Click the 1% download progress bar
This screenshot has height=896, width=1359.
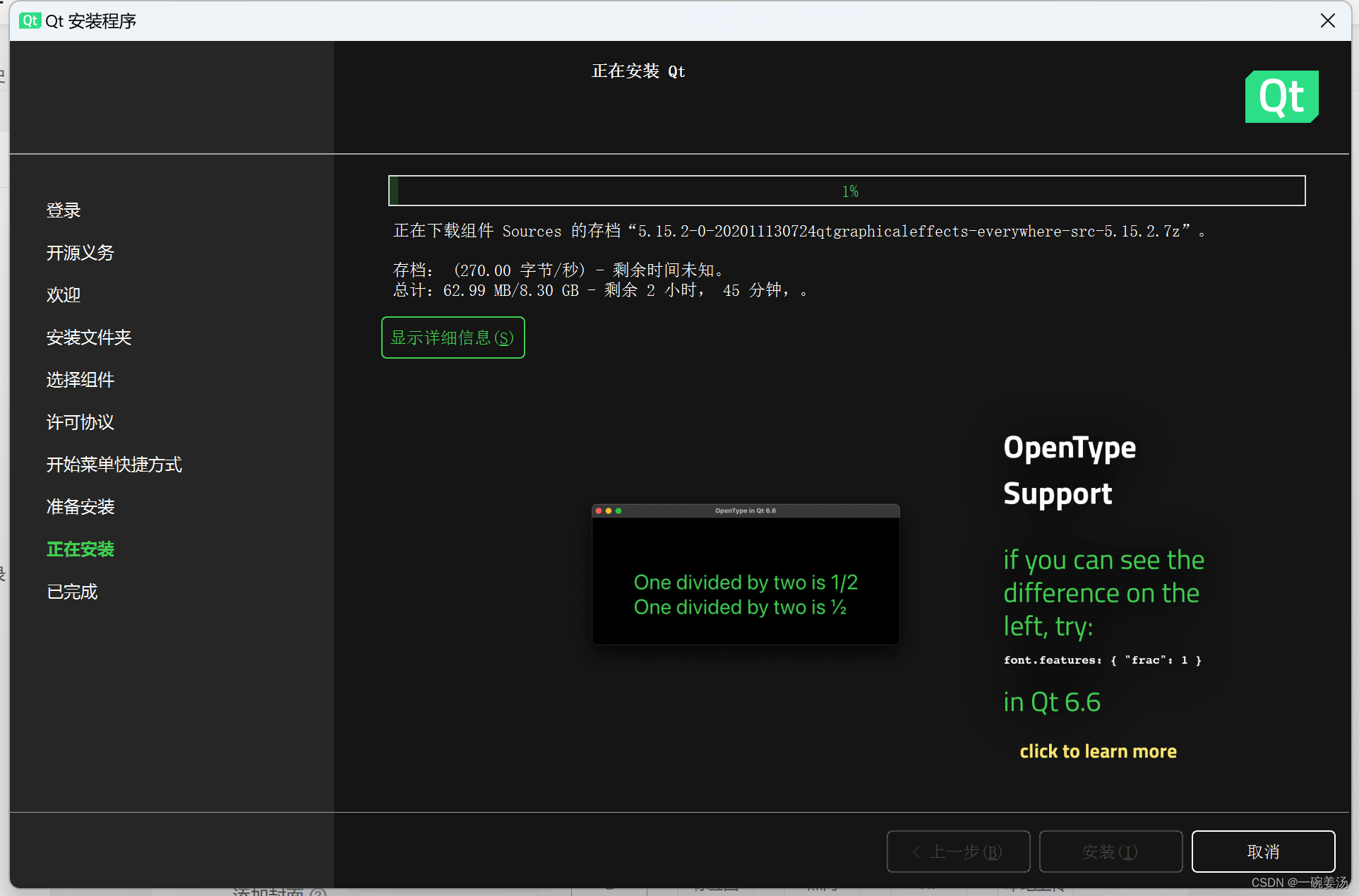coord(847,191)
